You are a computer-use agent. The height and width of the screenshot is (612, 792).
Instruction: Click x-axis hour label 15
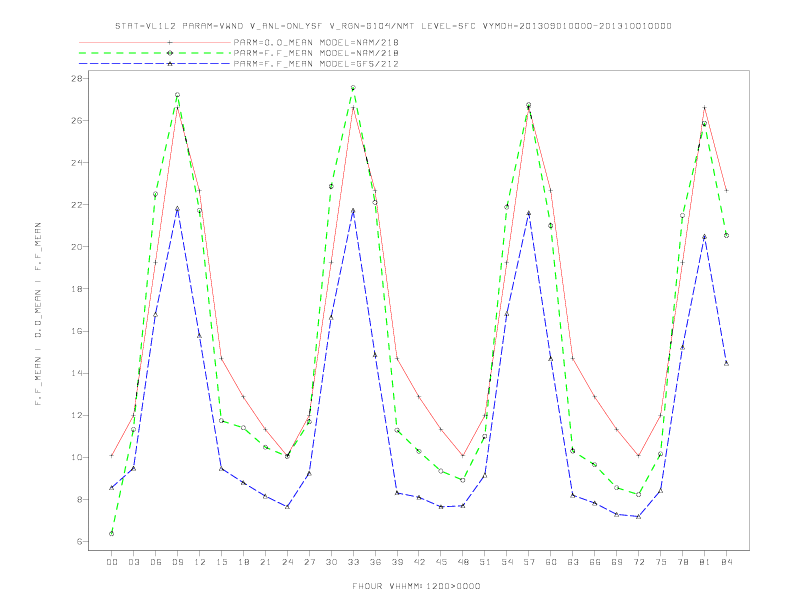(x=221, y=562)
